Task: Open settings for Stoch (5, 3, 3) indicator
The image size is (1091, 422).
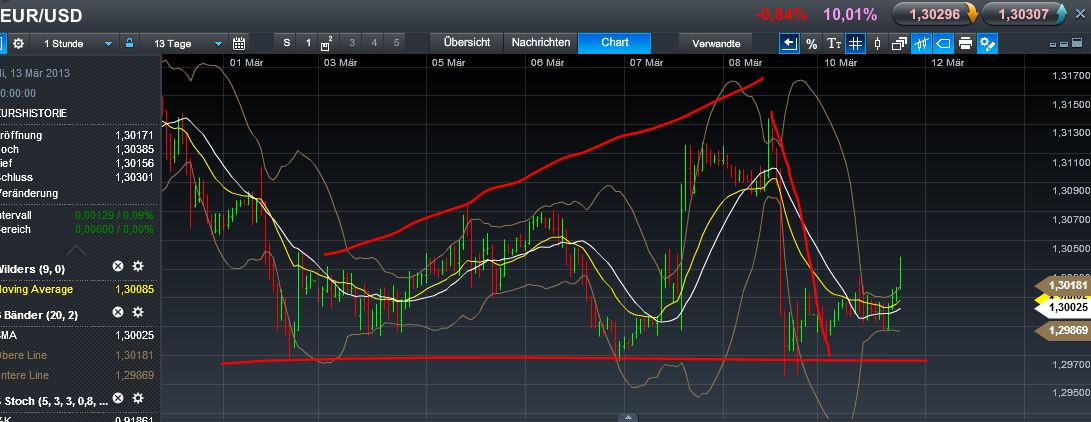Action: 138,398
